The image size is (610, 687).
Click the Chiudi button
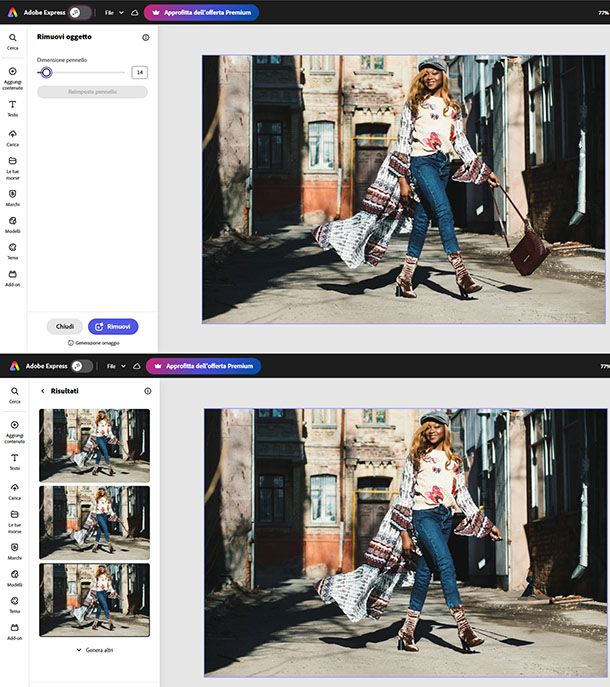[x=64, y=326]
